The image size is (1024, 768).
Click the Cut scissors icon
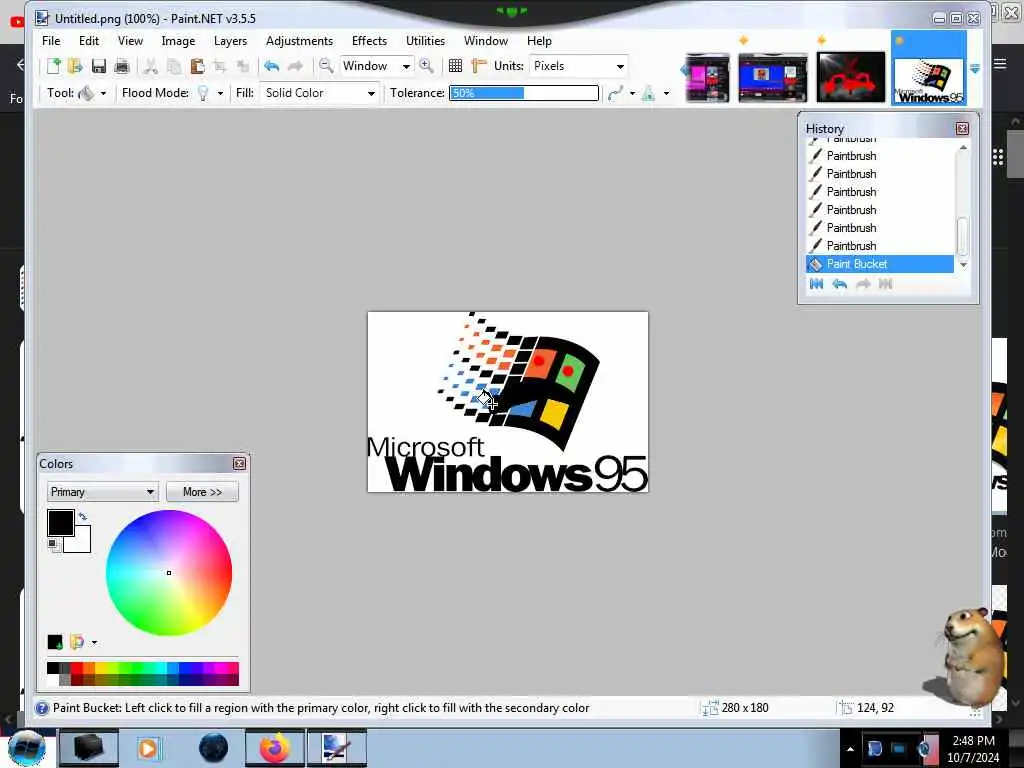pyautogui.click(x=151, y=66)
